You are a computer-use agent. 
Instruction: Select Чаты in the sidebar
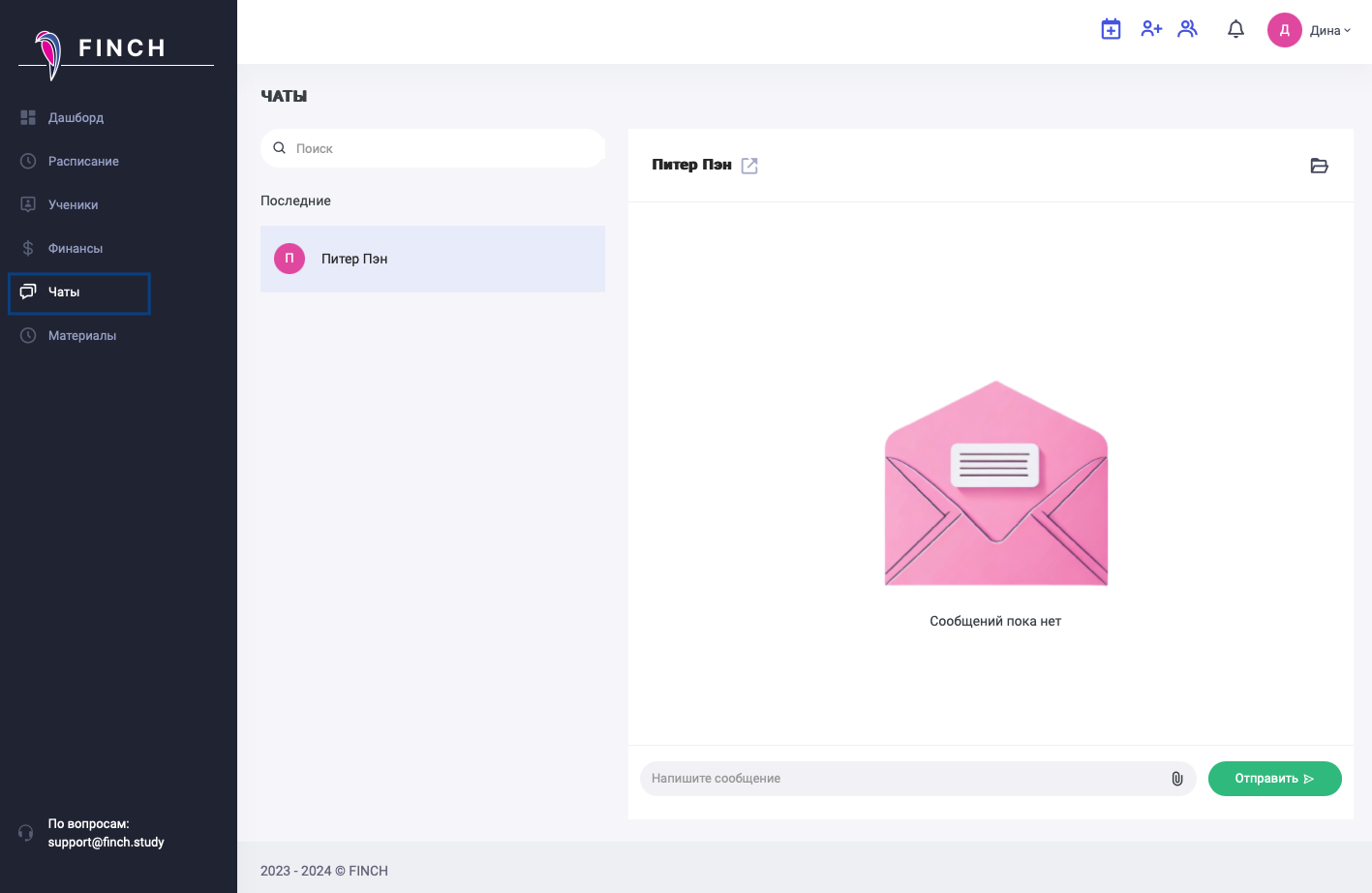tap(64, 292)
